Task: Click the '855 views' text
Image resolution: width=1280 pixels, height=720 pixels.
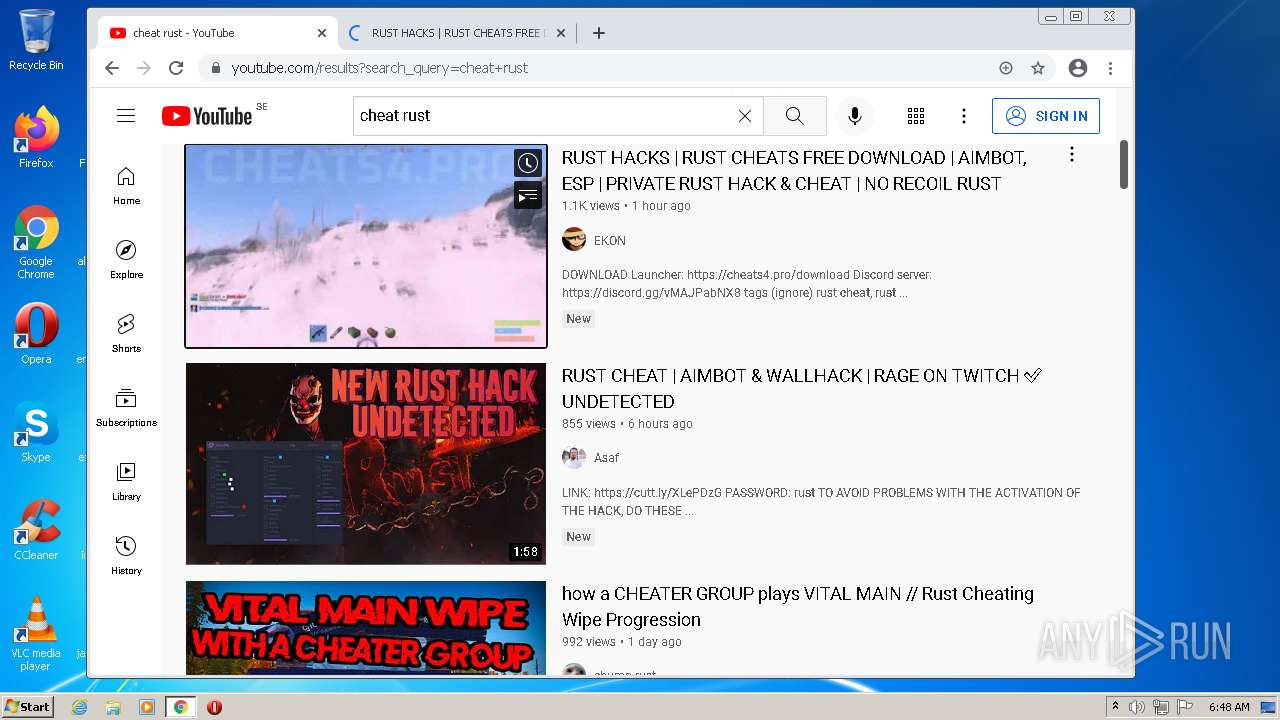Action: point(589,424)
